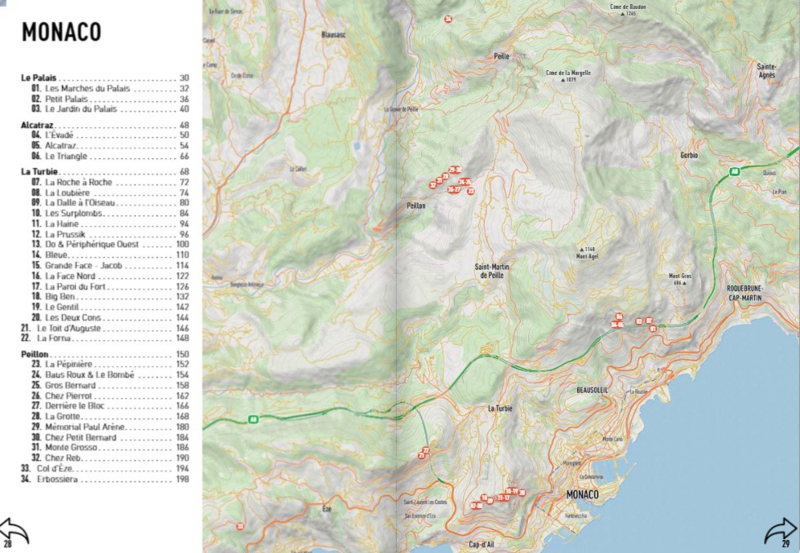Go forward with the page 29 arrow

pos(781,533)
